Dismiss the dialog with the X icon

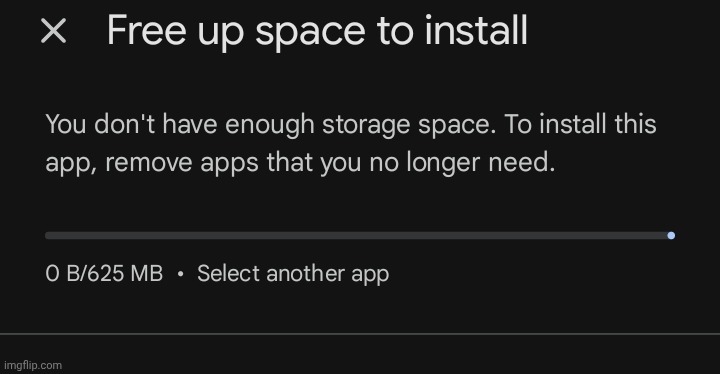tap(53, 31)
